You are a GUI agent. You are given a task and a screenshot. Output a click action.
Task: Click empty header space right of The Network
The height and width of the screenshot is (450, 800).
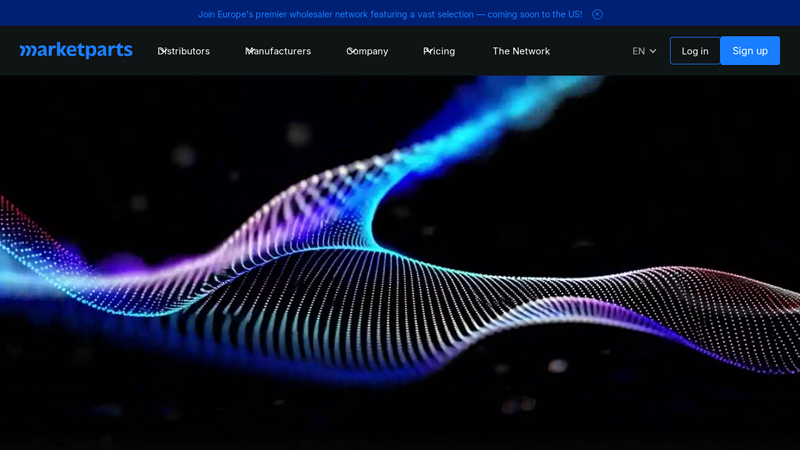click(590, 51)
